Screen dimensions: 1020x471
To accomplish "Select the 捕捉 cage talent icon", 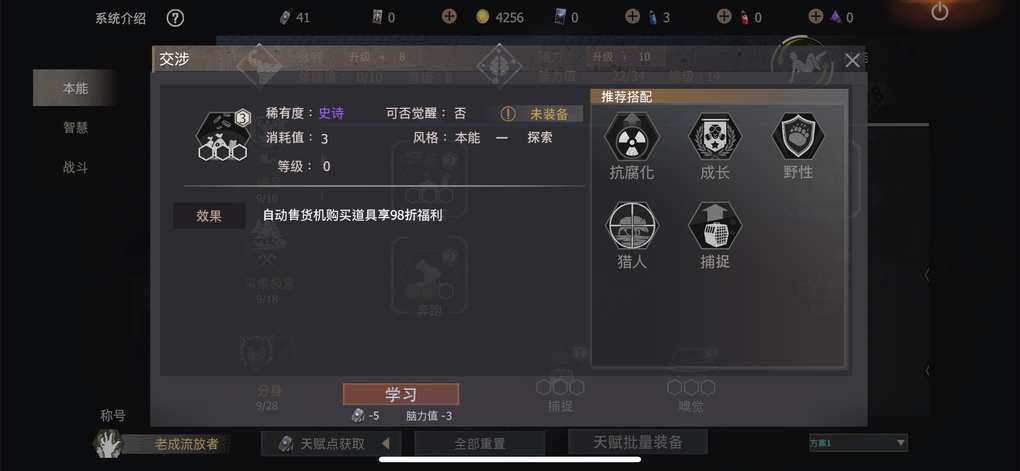I will tap(715, 226).
